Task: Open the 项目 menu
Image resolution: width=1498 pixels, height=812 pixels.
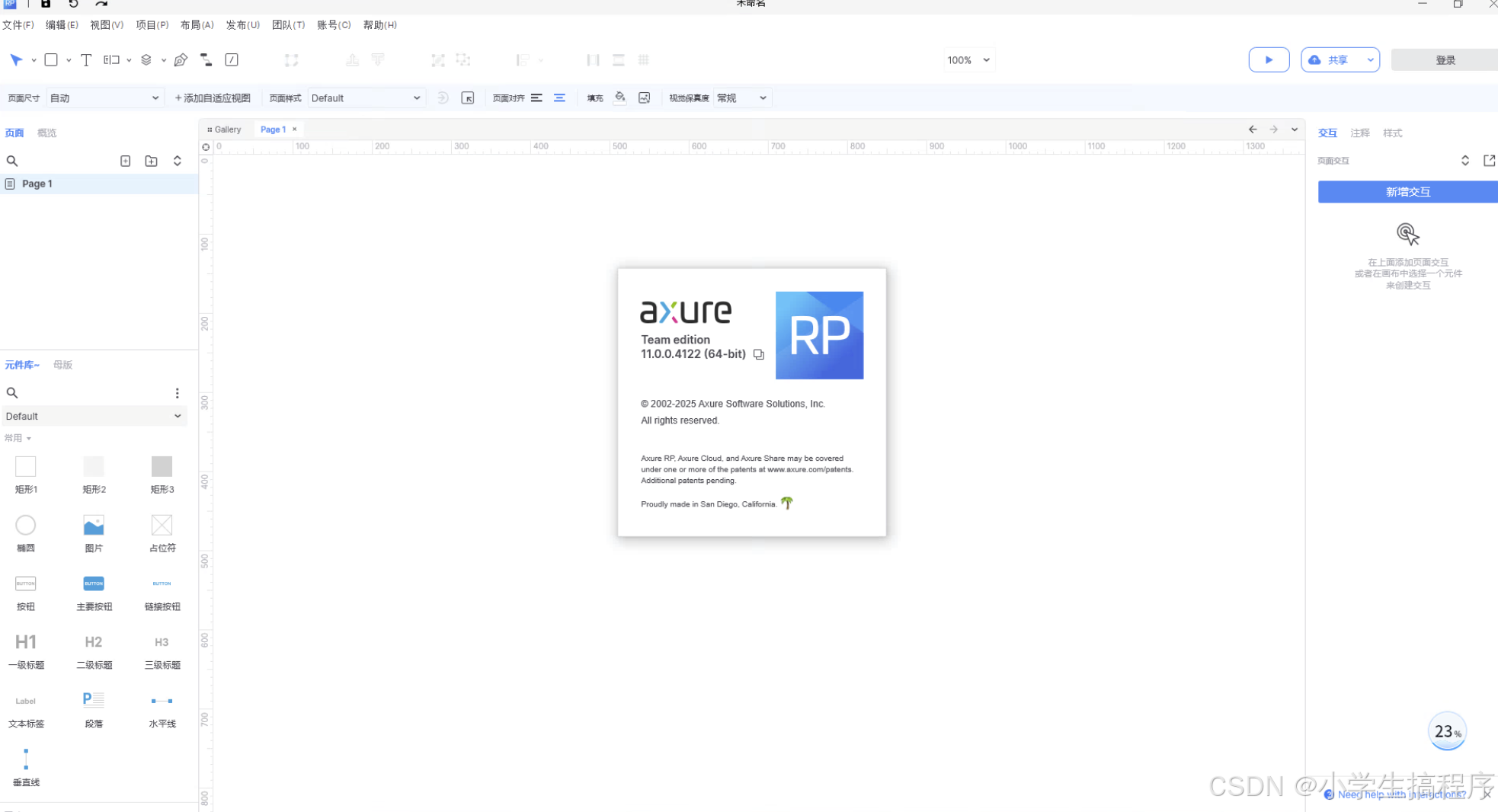Action: pos(152,25)
